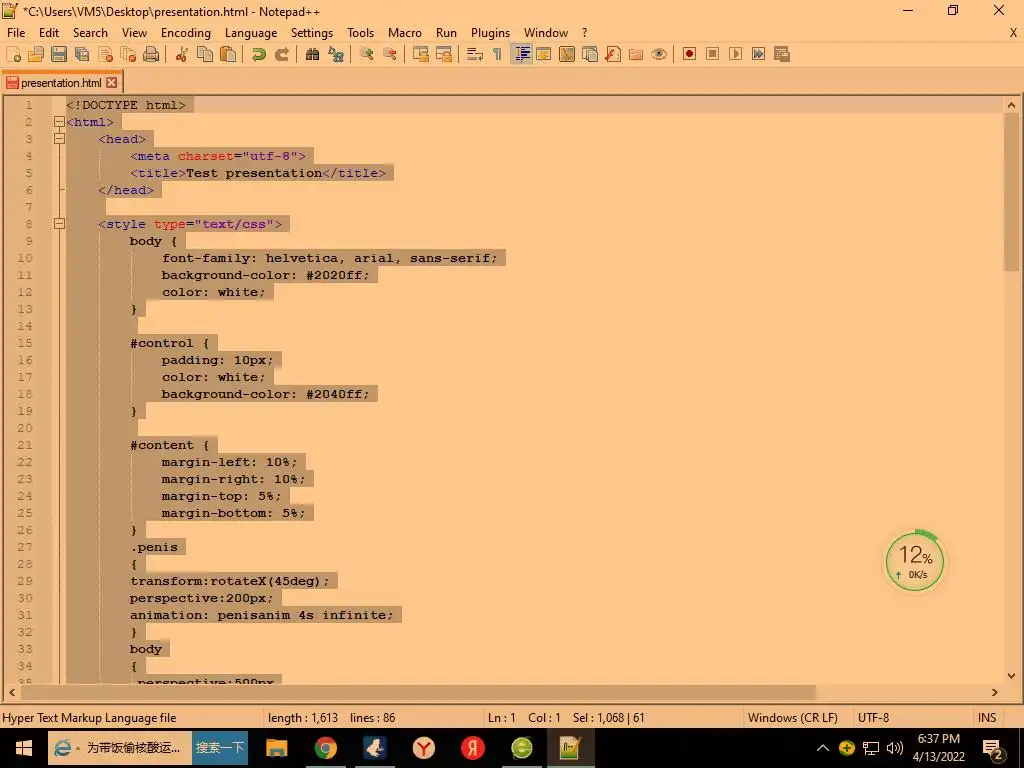Collapse the html tag fold marker
This screenshot has height=768, width=1024.
pos(59,121)
